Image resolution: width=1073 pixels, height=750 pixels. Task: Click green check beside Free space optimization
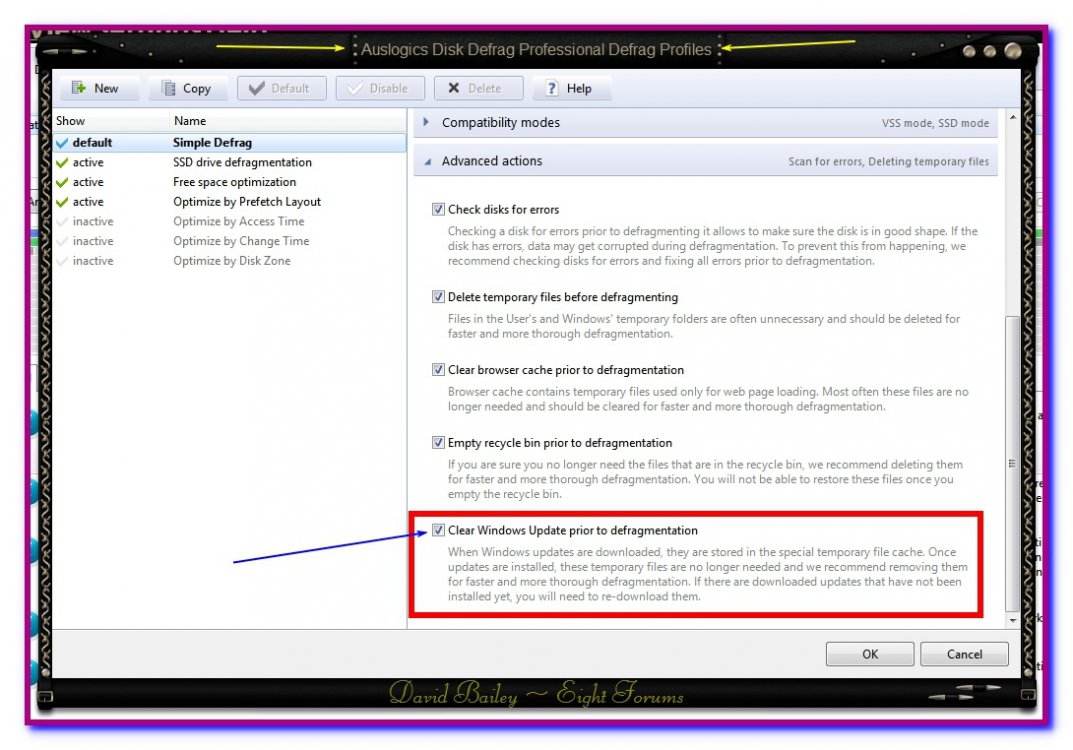[62, 182]
